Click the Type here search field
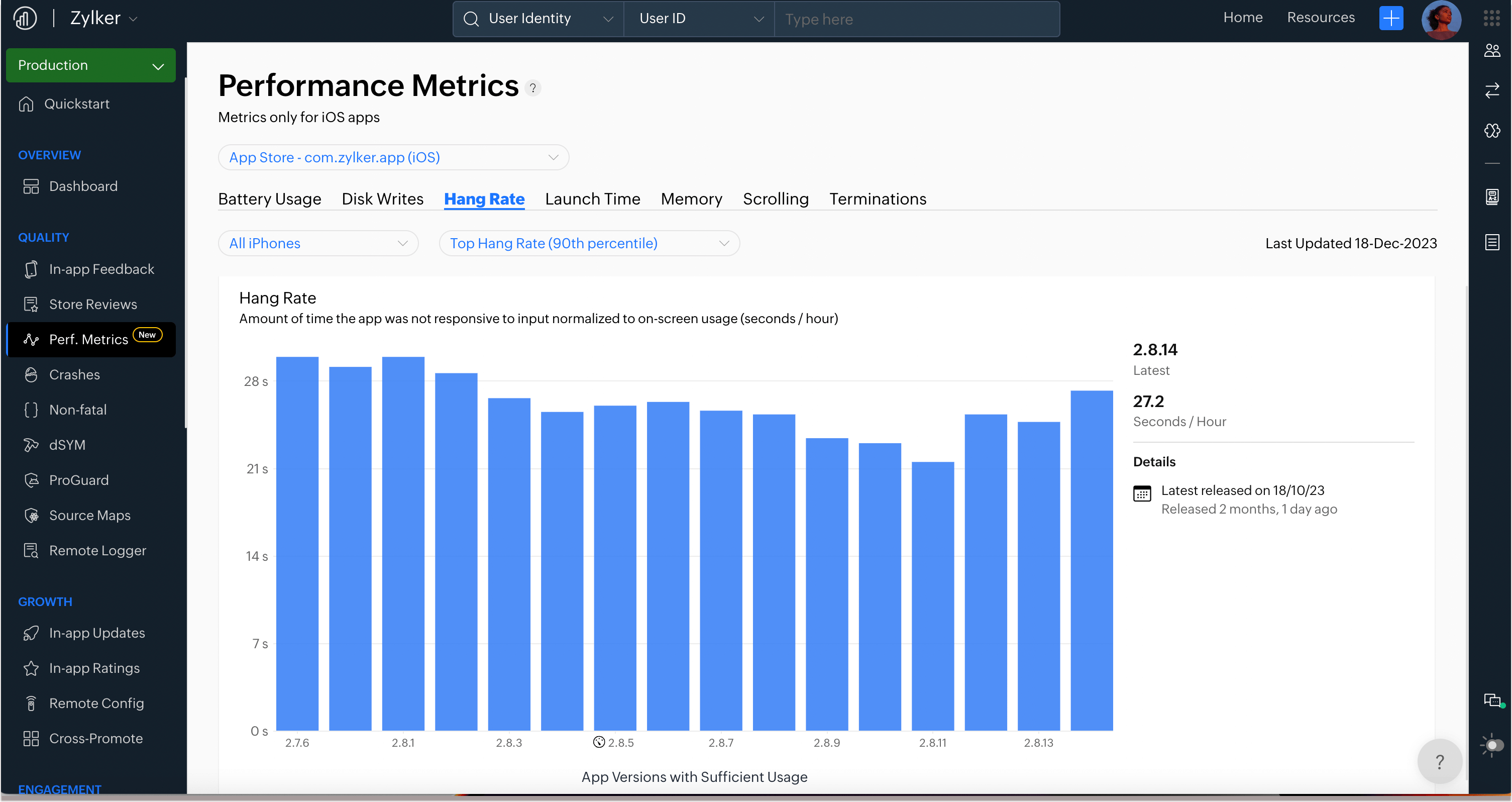The width and height of the screenshot is (1512, 802). click(916, 20)
